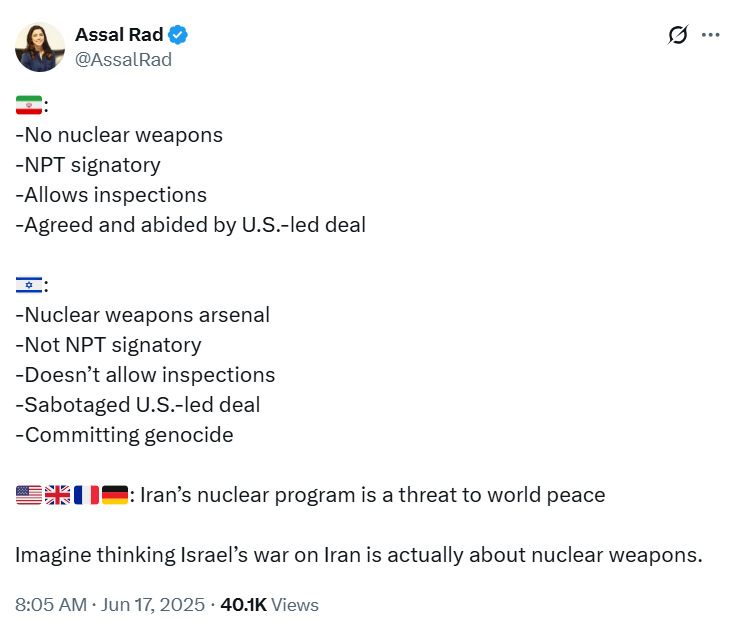
Task: Click the Israel flag emoji
Action: [x=29, y=285]
